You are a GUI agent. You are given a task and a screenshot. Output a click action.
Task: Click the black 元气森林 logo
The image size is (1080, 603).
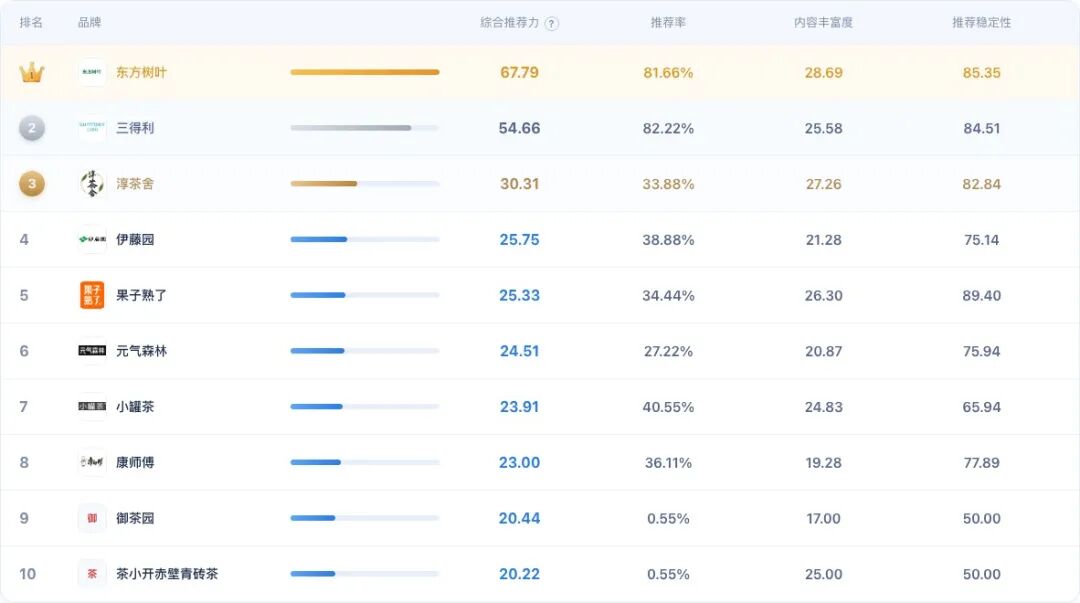tap(92, 351)
